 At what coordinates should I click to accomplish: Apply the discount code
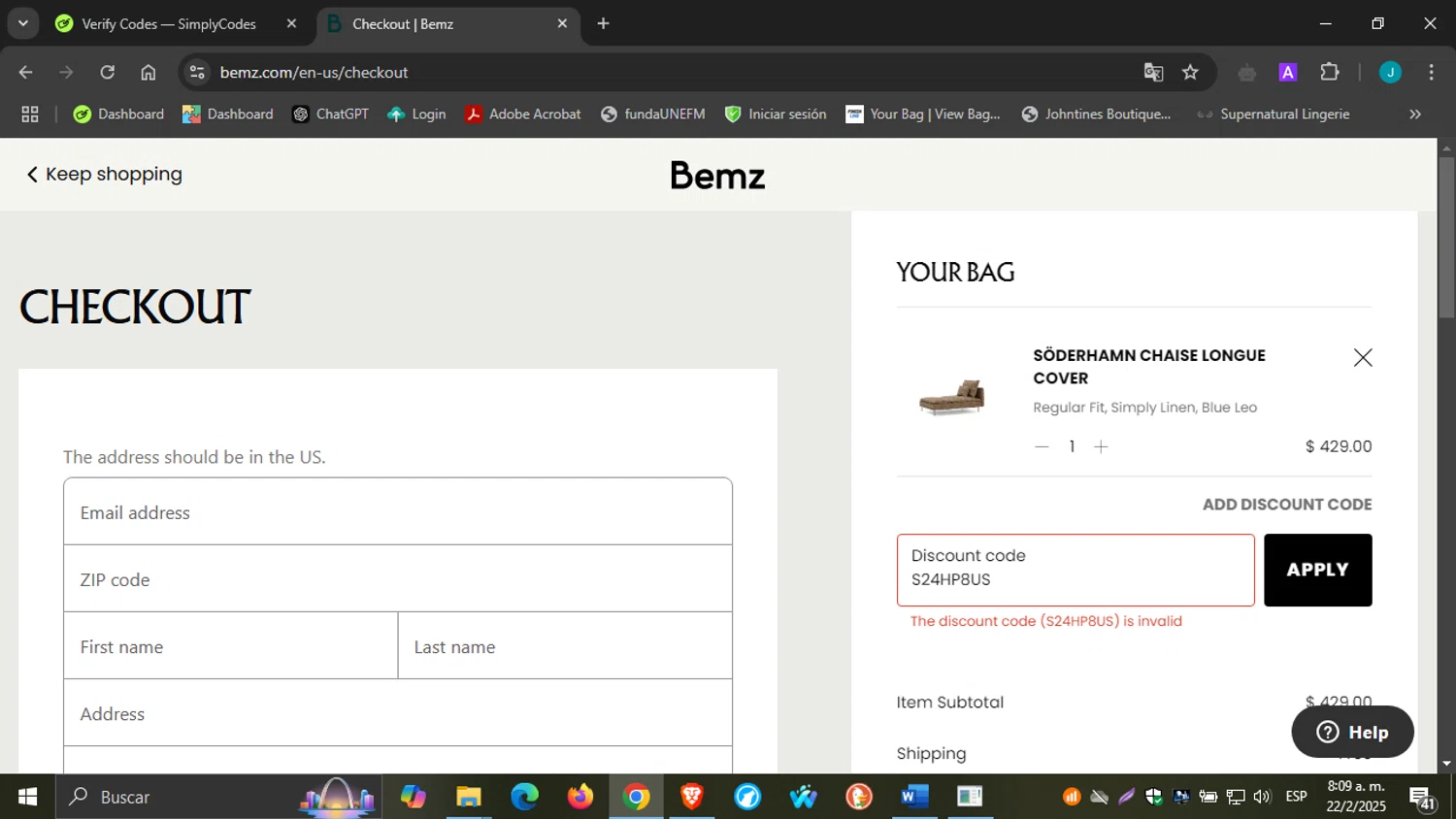[x=1317, y=571]
